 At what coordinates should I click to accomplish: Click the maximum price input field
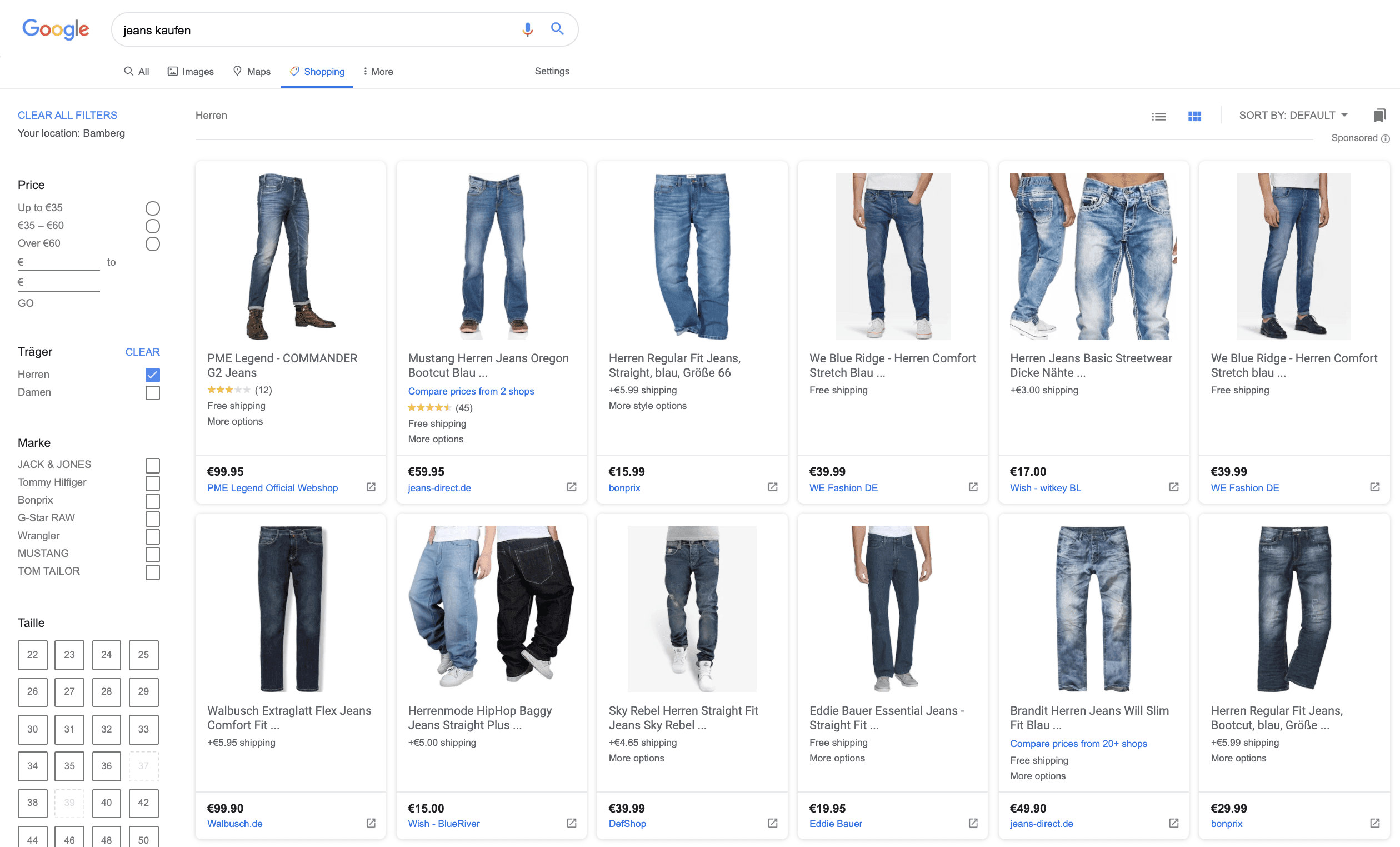58,282
